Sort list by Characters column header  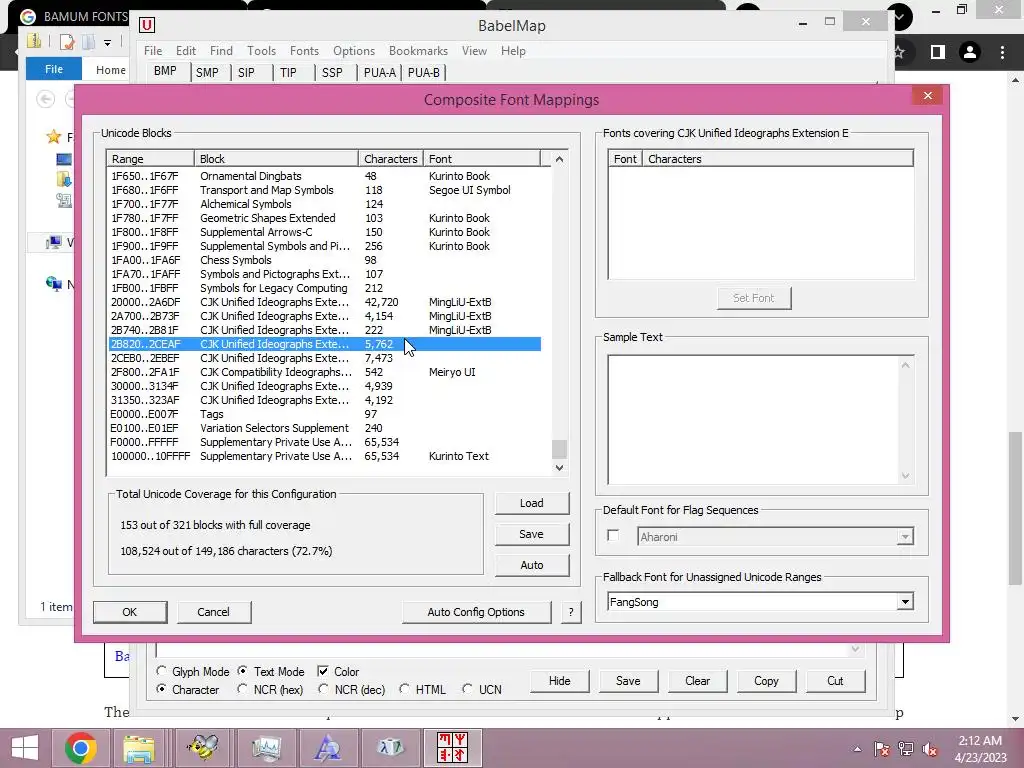click(391, 159)
